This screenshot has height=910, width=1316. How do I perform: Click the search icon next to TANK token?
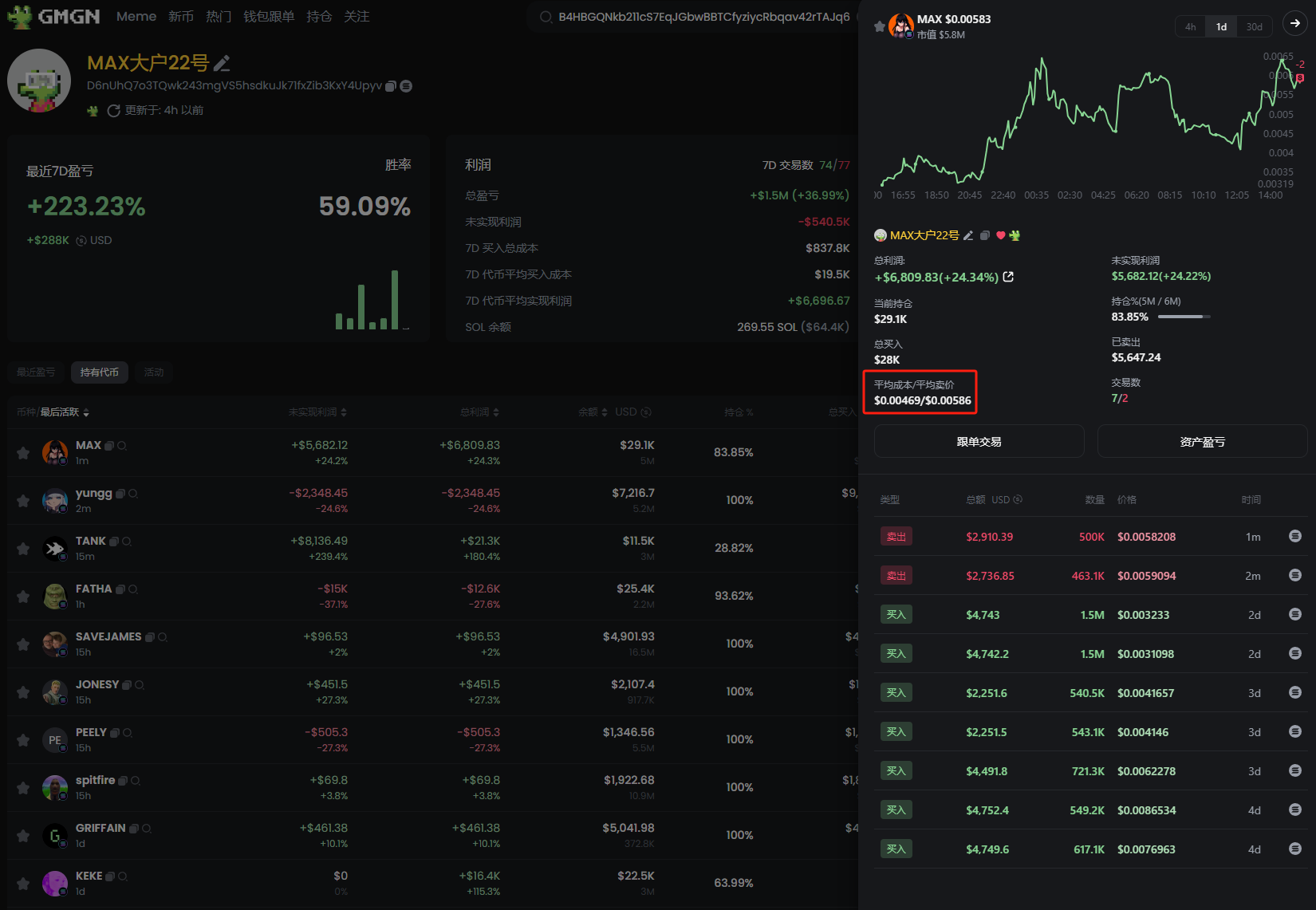click(127, 542)
